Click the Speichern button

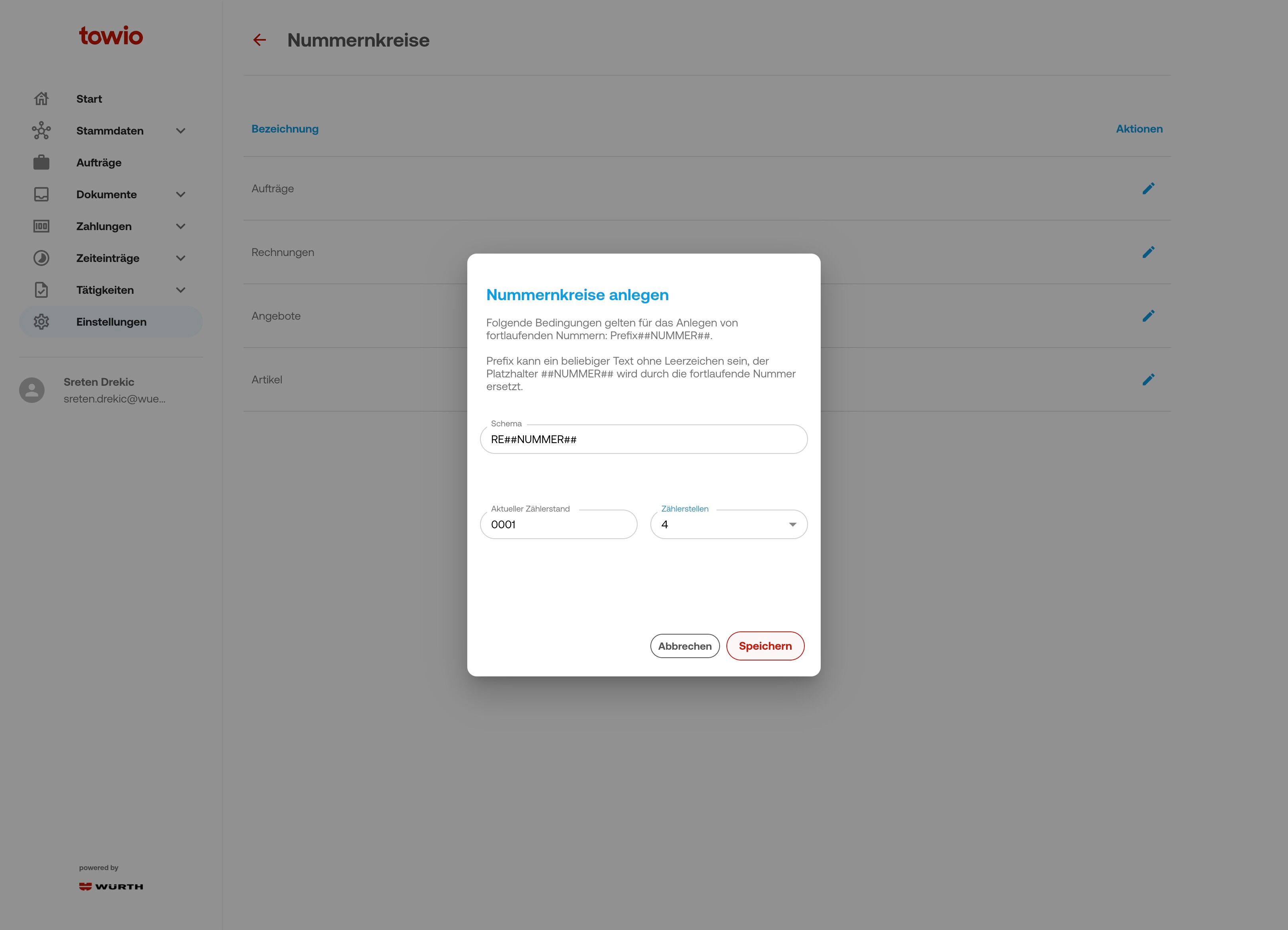point(765,646)
